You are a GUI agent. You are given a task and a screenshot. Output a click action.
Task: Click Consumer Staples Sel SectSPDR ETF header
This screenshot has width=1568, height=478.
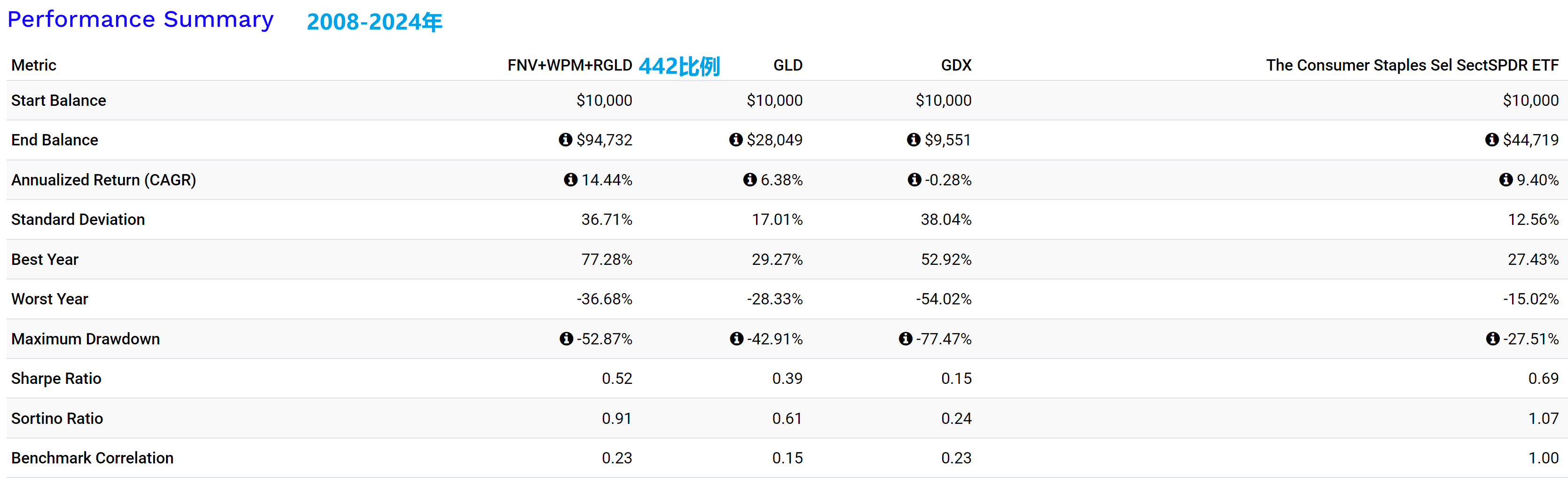[x=1412, y=65]
